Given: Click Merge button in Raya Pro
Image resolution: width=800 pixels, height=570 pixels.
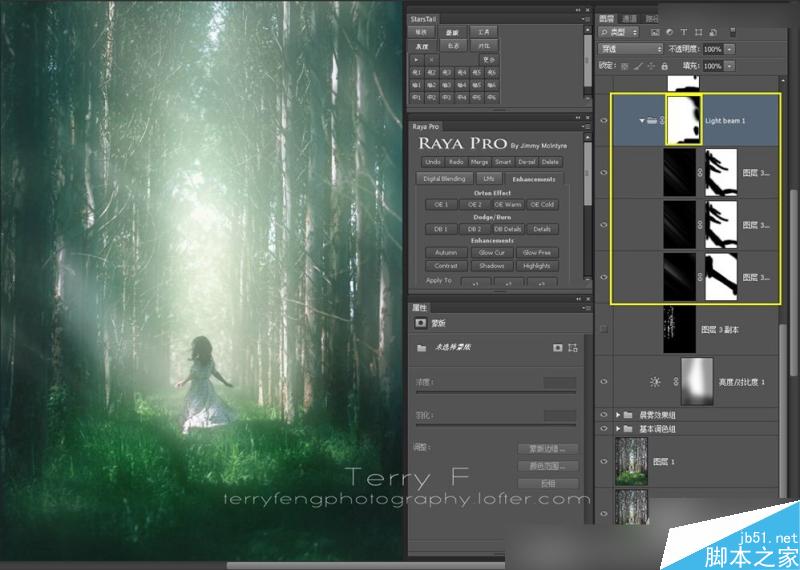Looking at the screenshot, I should click(x=479, y=162).
